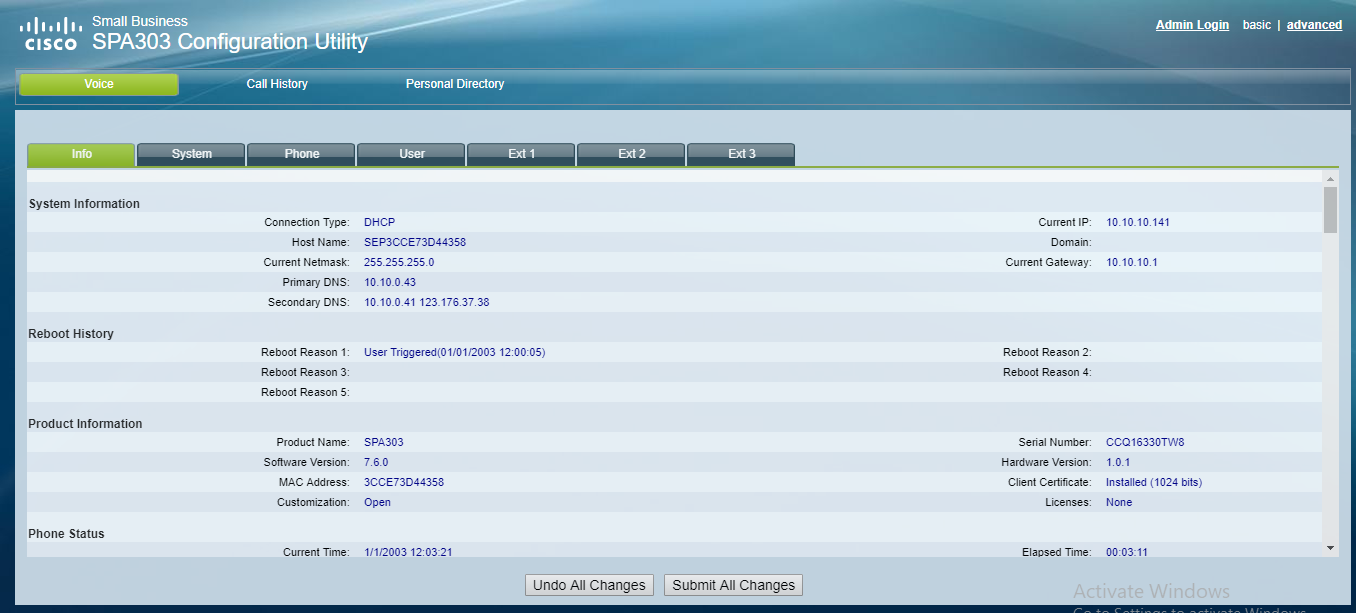Screen dimensions: 1356x613
Task: Click the Reboot Reason 3 label
Action: click(x=305, y=372)
